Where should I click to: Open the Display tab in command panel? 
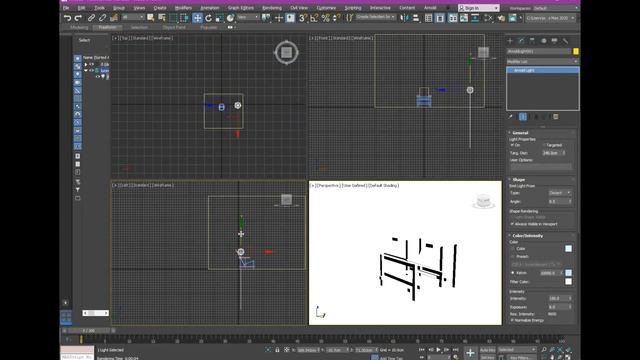[x=554, y=41]
